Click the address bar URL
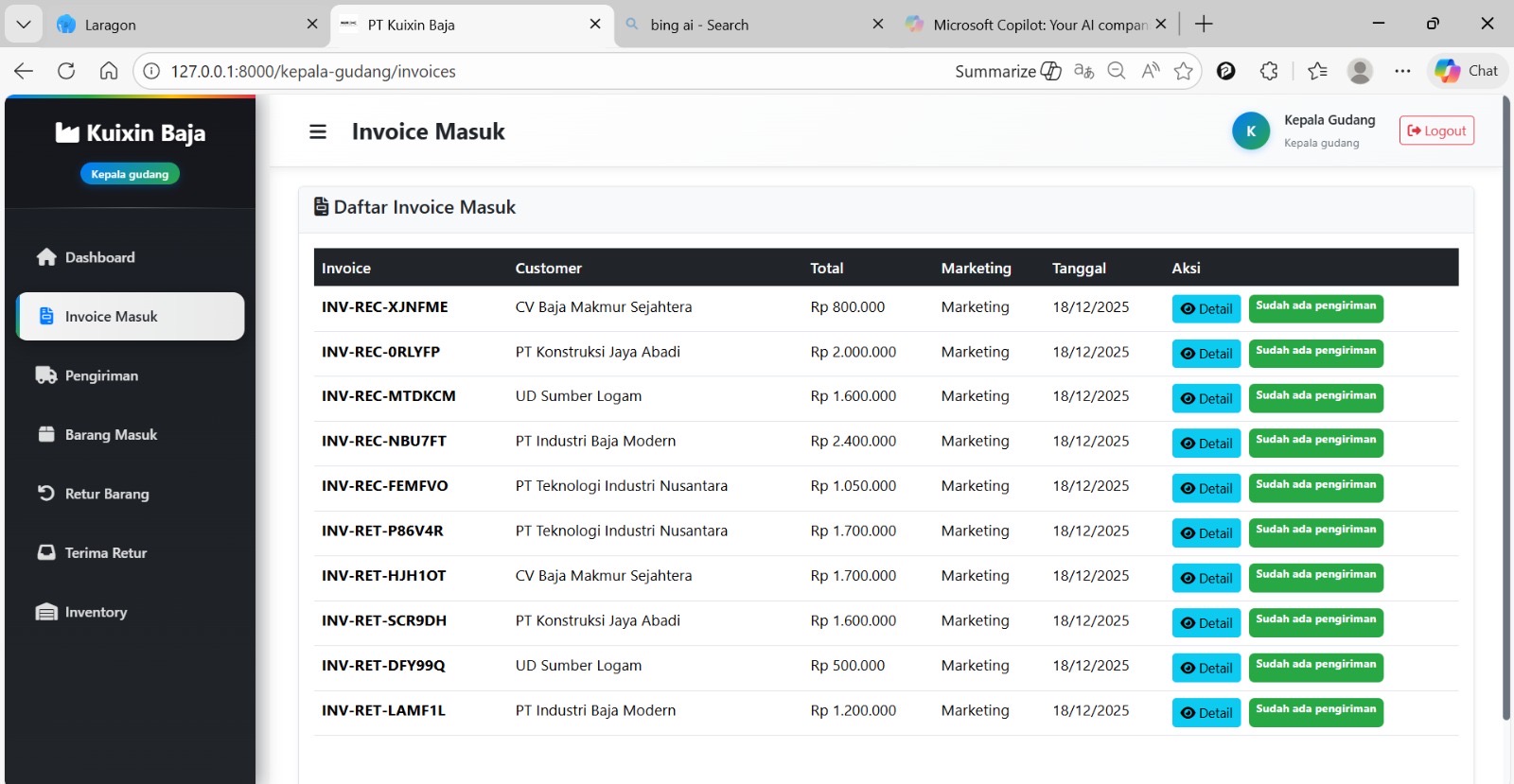Viewport: 1514px width, 784px height. click(313, 71)
